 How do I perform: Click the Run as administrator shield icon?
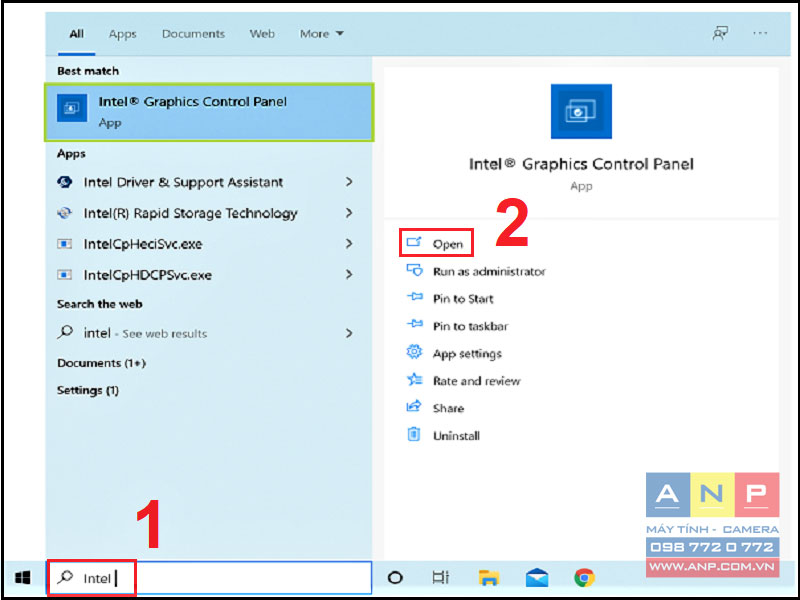414,270
